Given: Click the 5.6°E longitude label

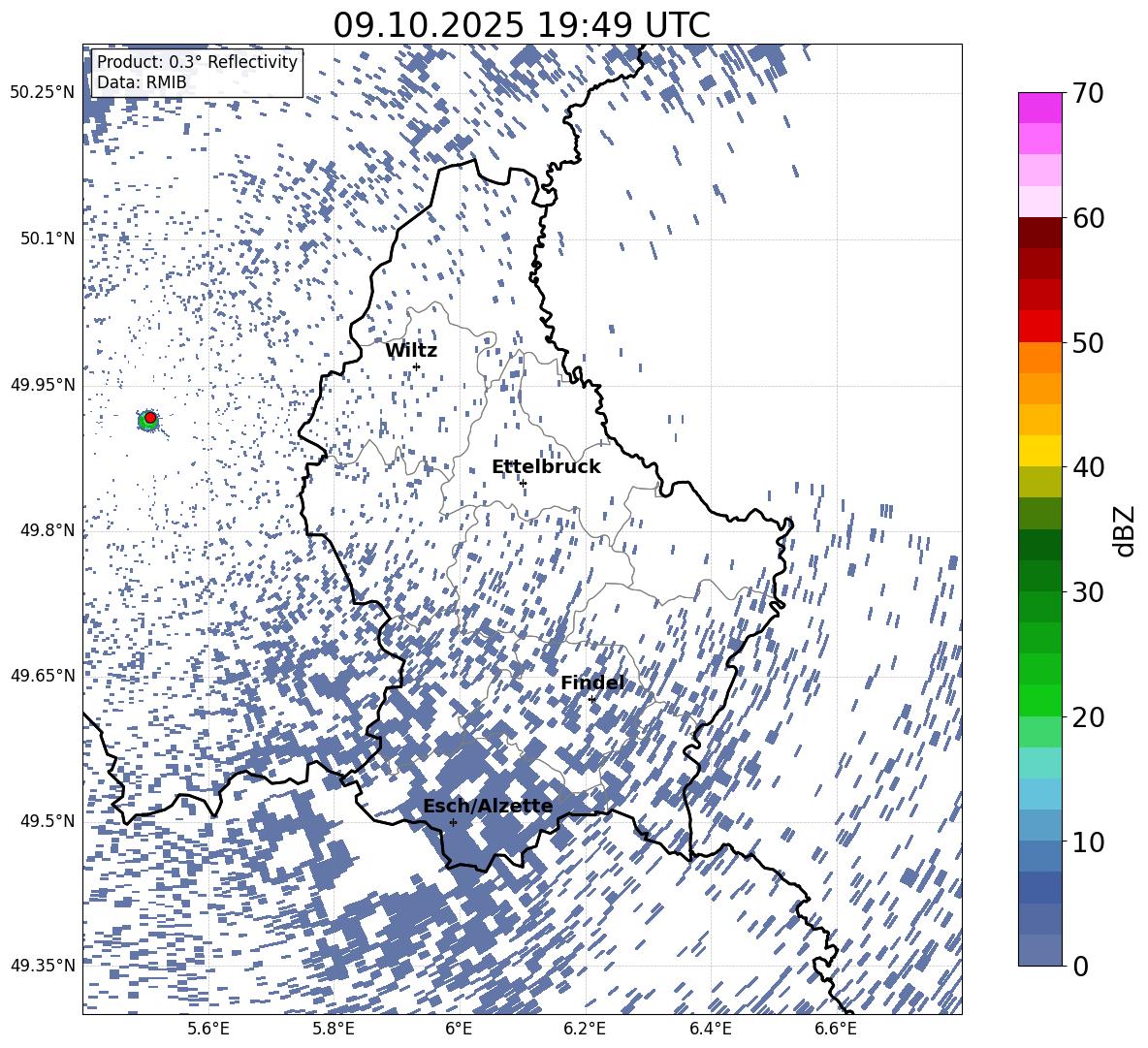Looking at the screenshot, I should pos(207,1029).
